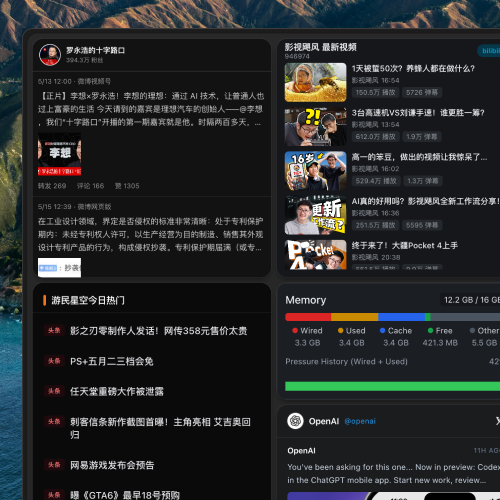This screenshot has width=500, height=500.
Task: Open video title 终于来了！大疆Pocket 4上手
Action: point(405,246)
